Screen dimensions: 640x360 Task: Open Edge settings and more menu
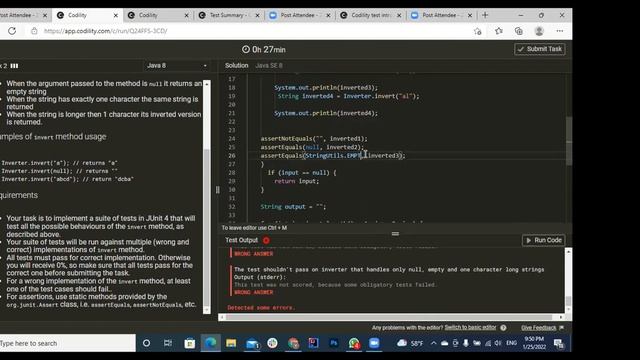560,31
